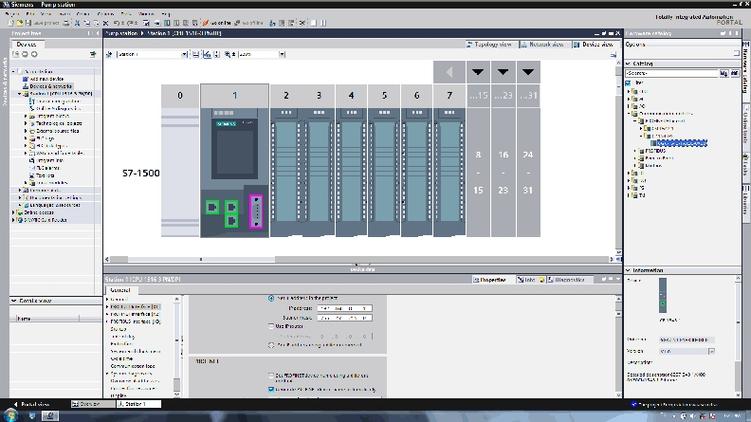Save the project with the toolbar disk icon
The width and height of the screenshot is (751, 422).
click(x=28, y=23)
